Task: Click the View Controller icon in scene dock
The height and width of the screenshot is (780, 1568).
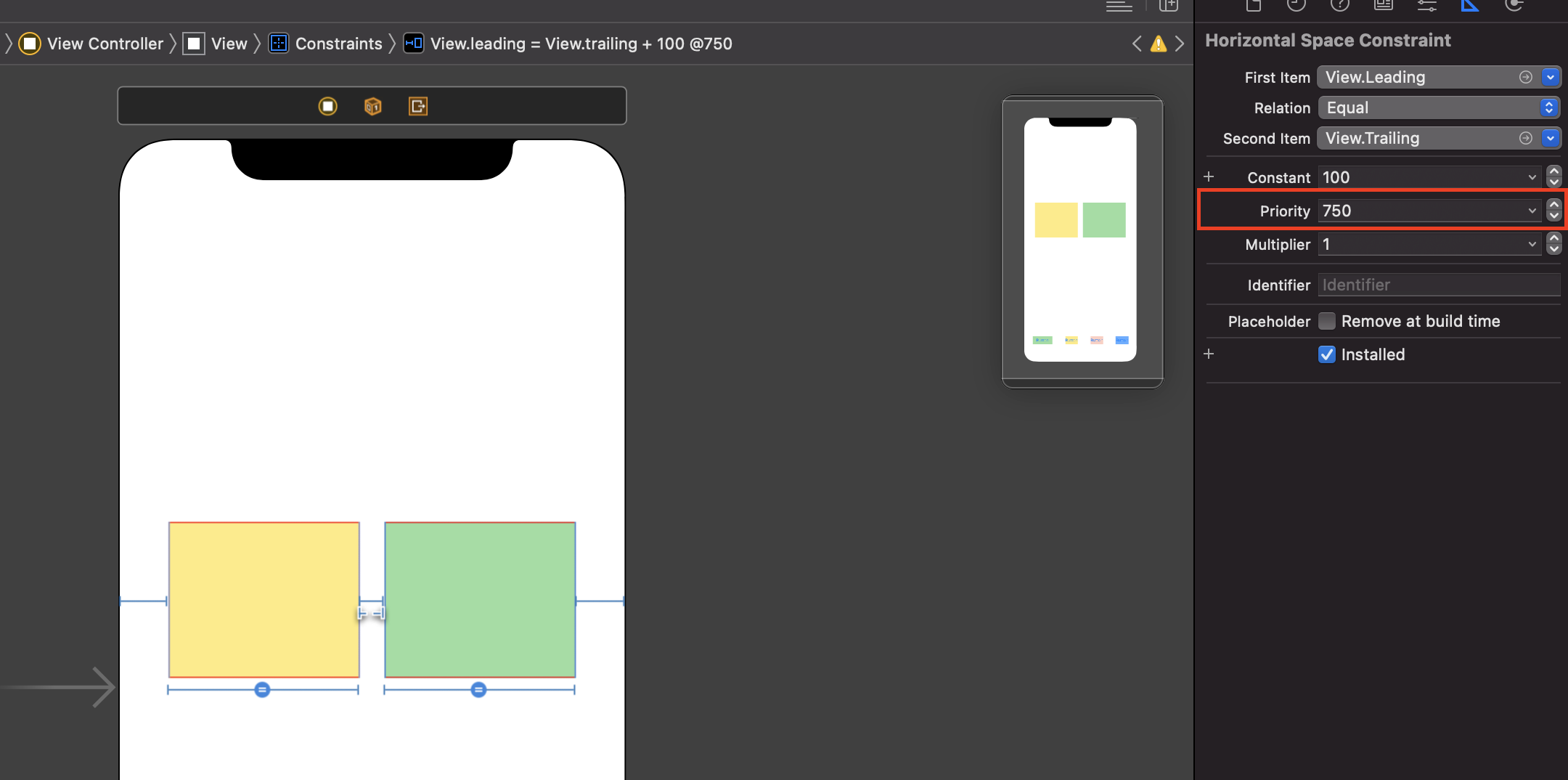Action: 327,105
